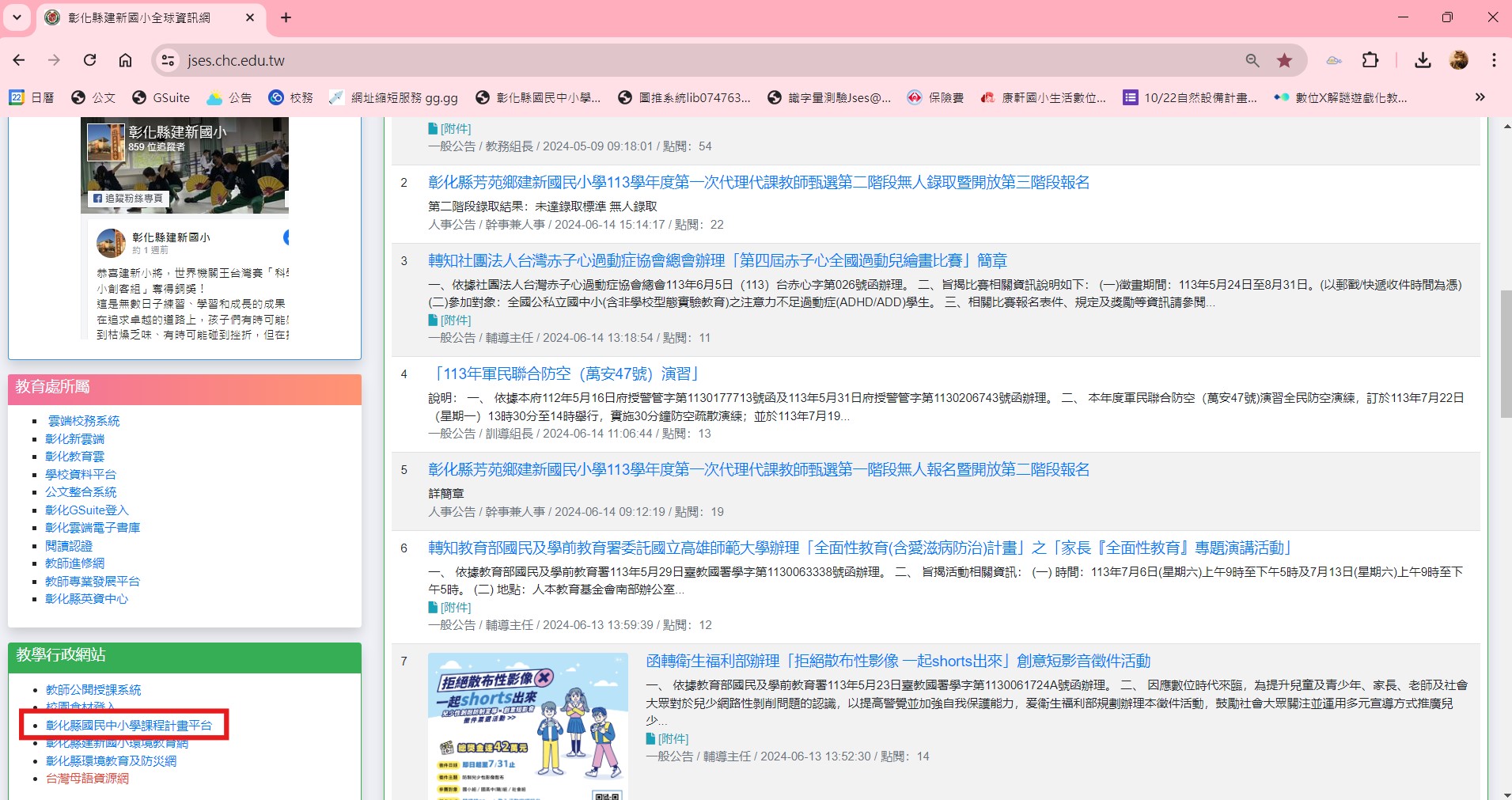Image resolution: width=1512 pixels, height=800 pixels.
Task: Open the GSuite bookmark
Action: 161,97
